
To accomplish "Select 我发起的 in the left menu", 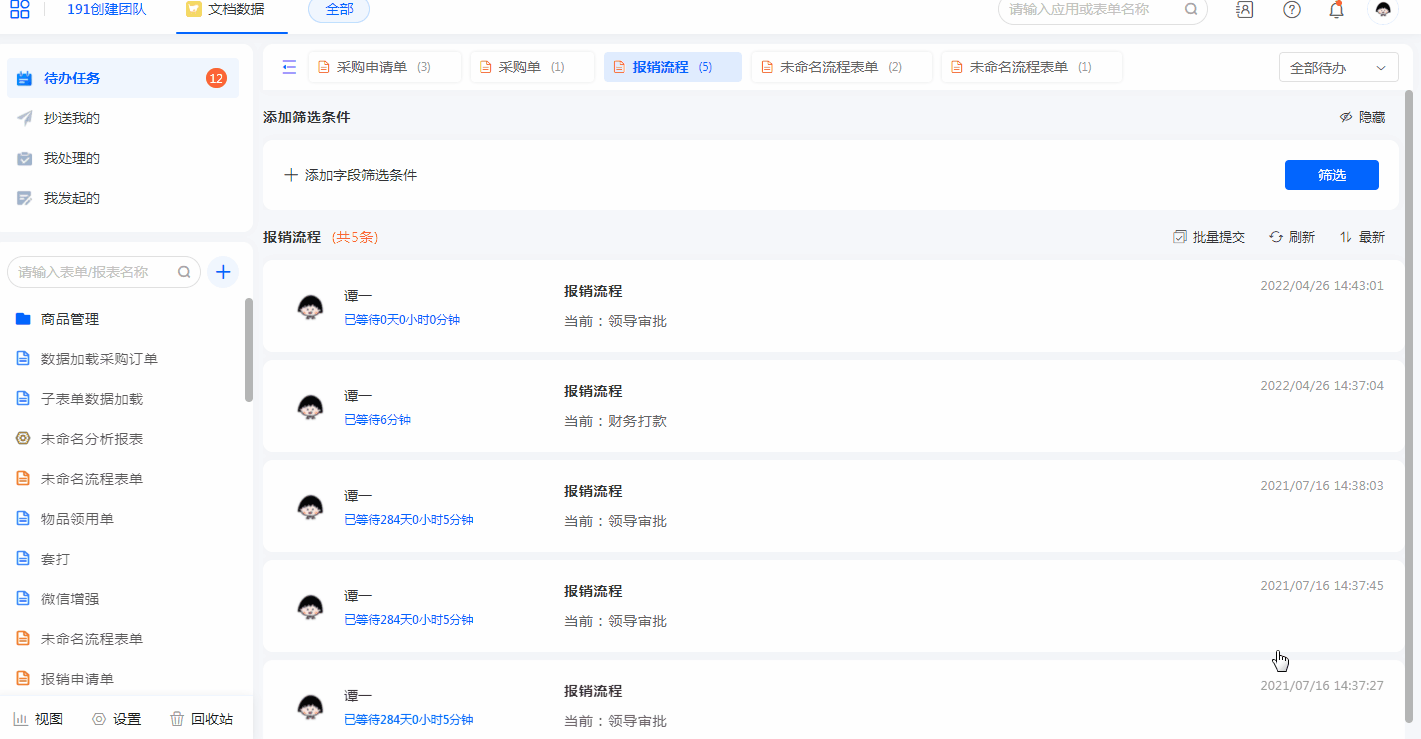I will coord(72,198).
